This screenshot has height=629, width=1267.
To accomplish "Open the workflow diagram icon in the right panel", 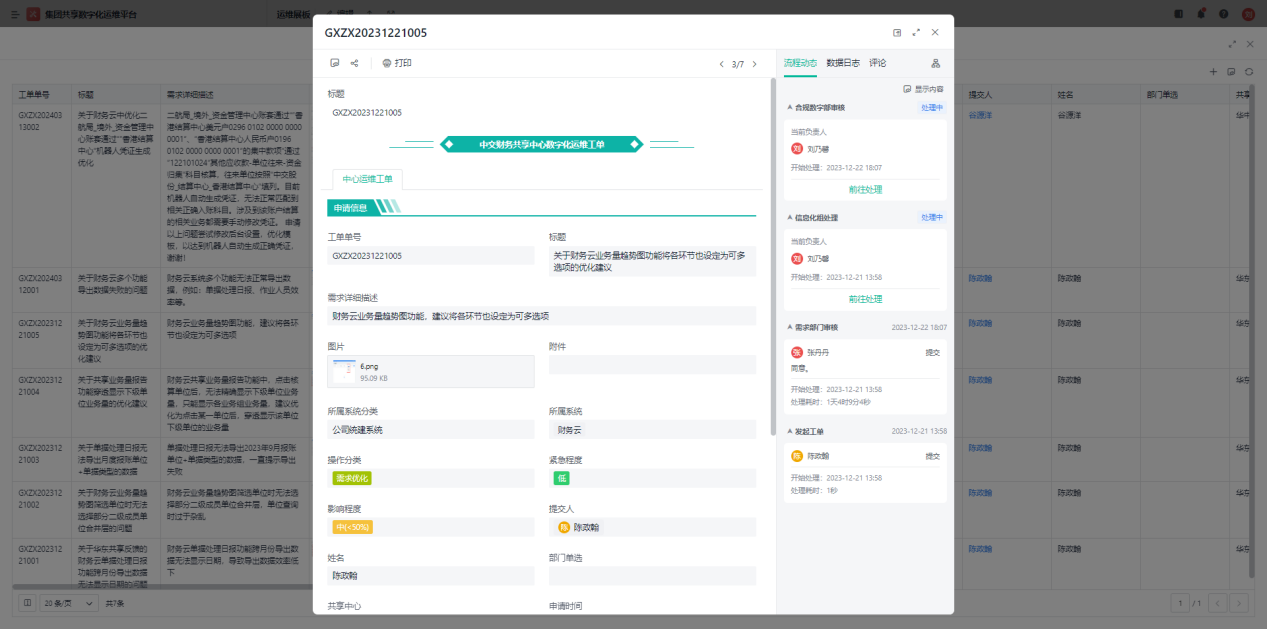I will (x=935, y=63).
